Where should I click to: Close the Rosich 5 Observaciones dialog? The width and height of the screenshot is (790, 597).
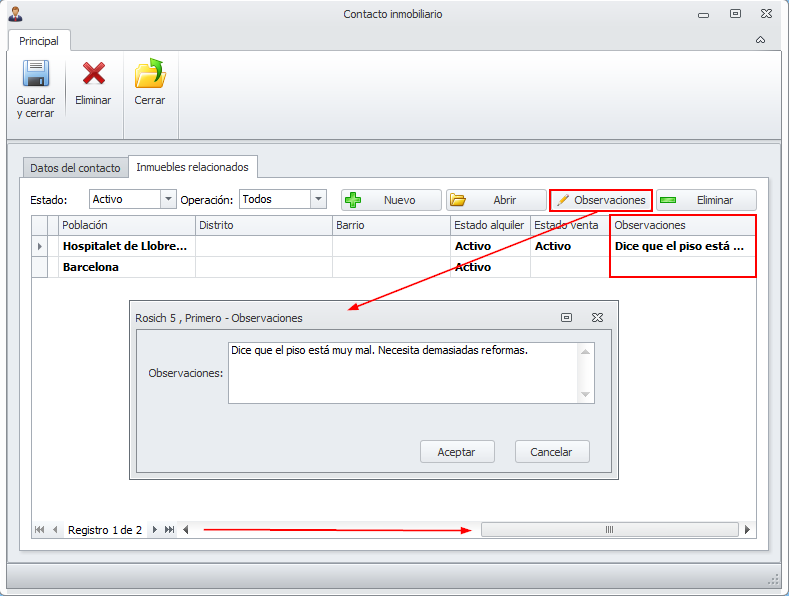(x=597, y=317)
